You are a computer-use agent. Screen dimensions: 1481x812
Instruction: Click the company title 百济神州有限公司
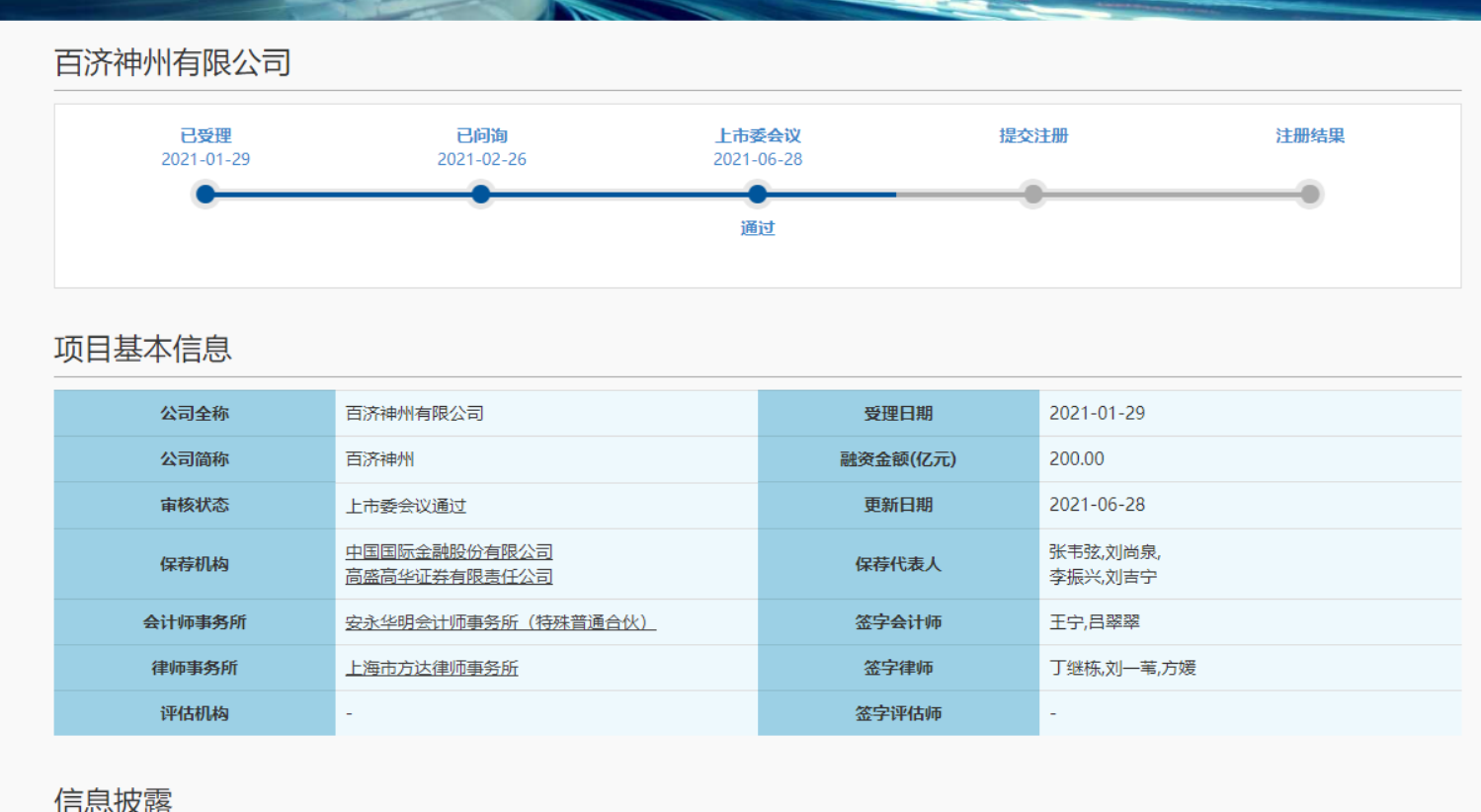coord(170,61)
